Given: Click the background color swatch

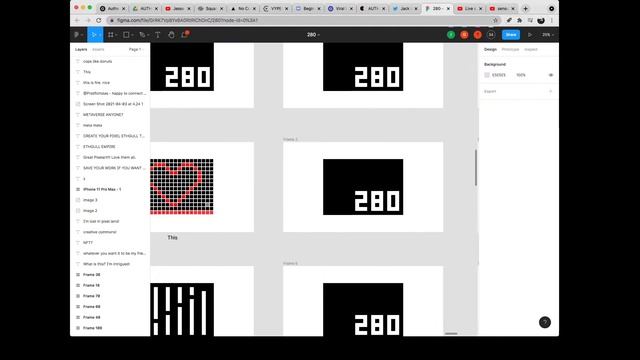Looking at the screenshot, I should coord(487,75).
